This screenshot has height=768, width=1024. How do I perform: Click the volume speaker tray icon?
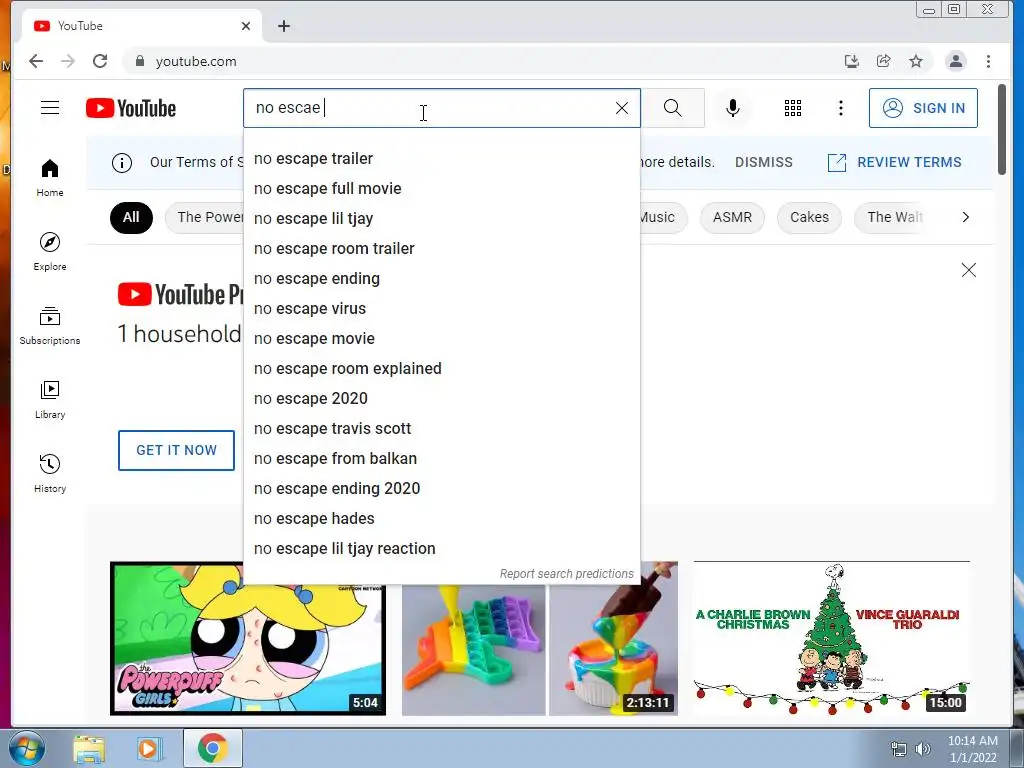(923, 750)
